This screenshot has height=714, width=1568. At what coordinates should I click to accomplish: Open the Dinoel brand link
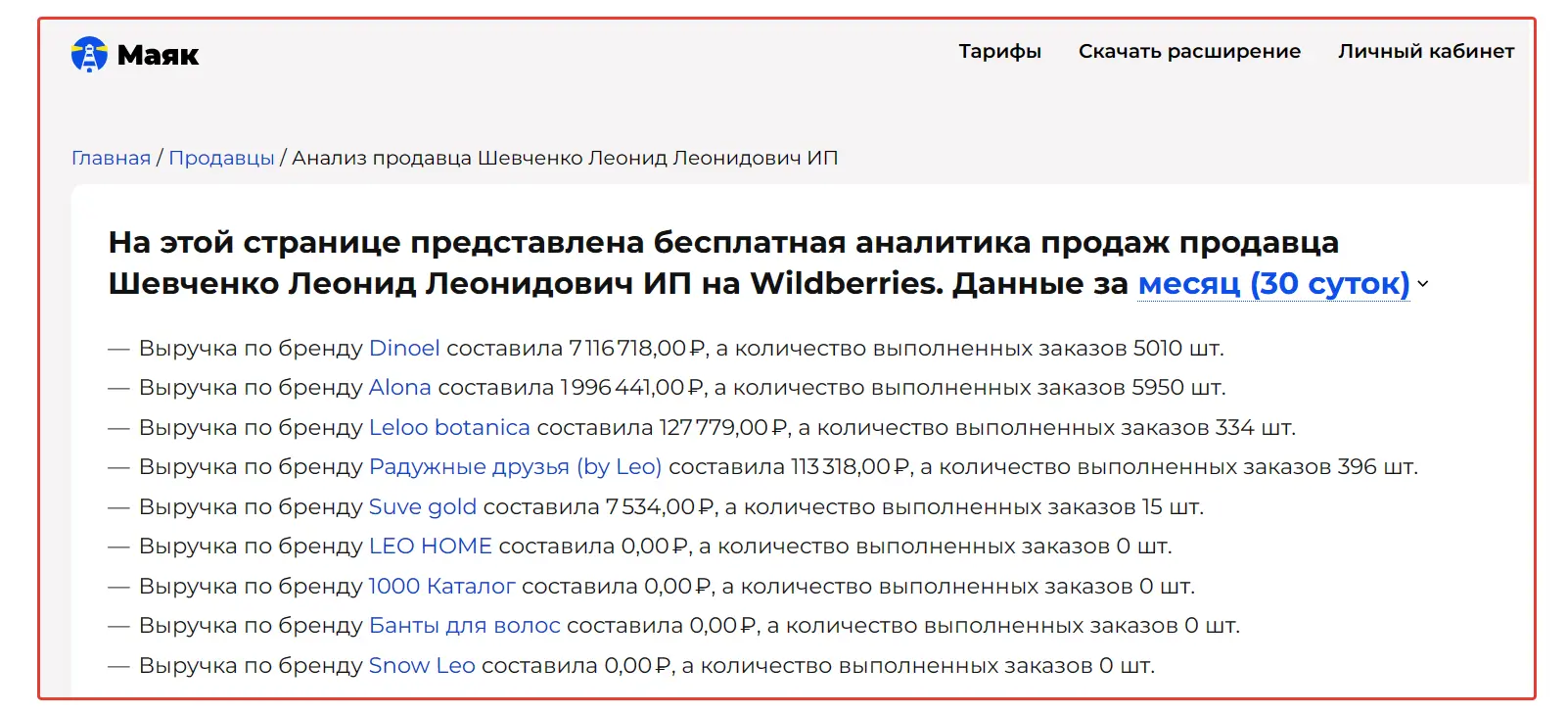(x=404, y=349)
